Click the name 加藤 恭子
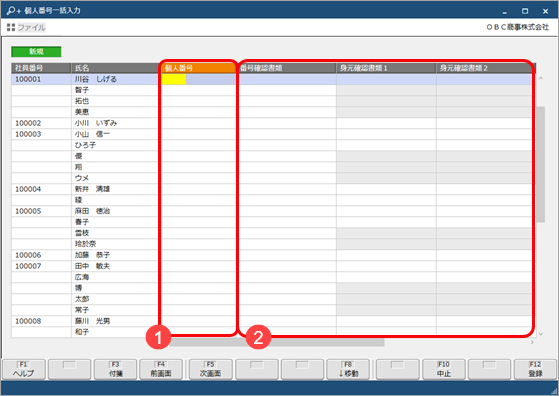 click(92, 255)
